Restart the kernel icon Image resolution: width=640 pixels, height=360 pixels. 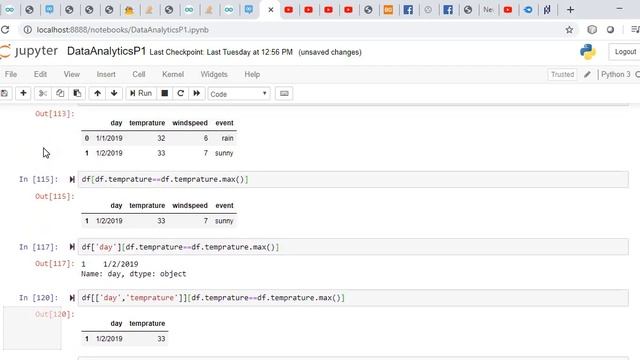(x=180, y=93)
